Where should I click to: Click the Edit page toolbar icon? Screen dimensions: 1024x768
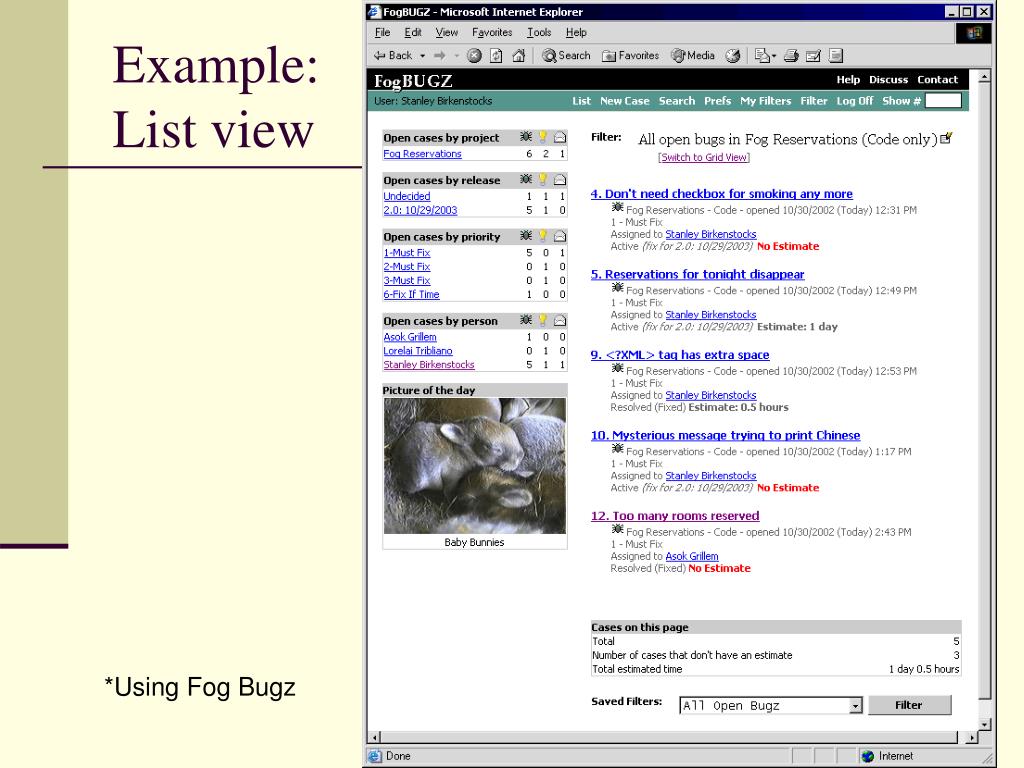click(x=813, y=56)
